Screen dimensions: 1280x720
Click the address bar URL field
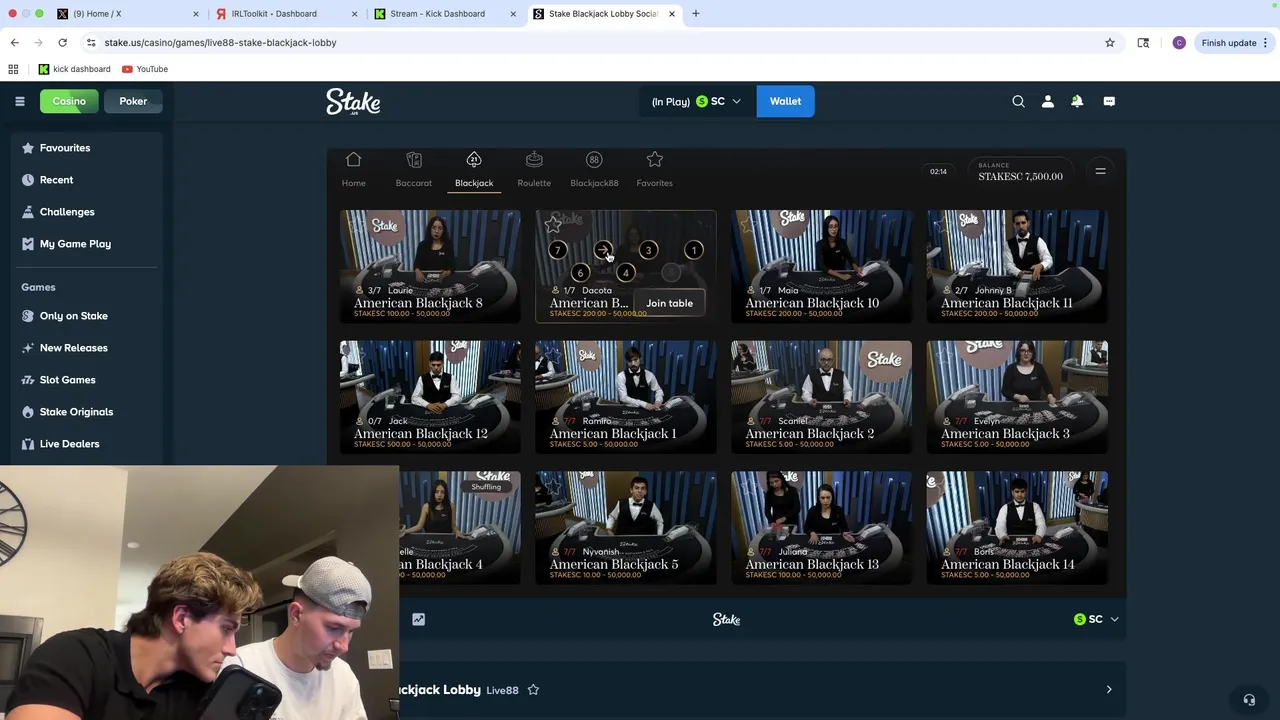pos(590,43)
